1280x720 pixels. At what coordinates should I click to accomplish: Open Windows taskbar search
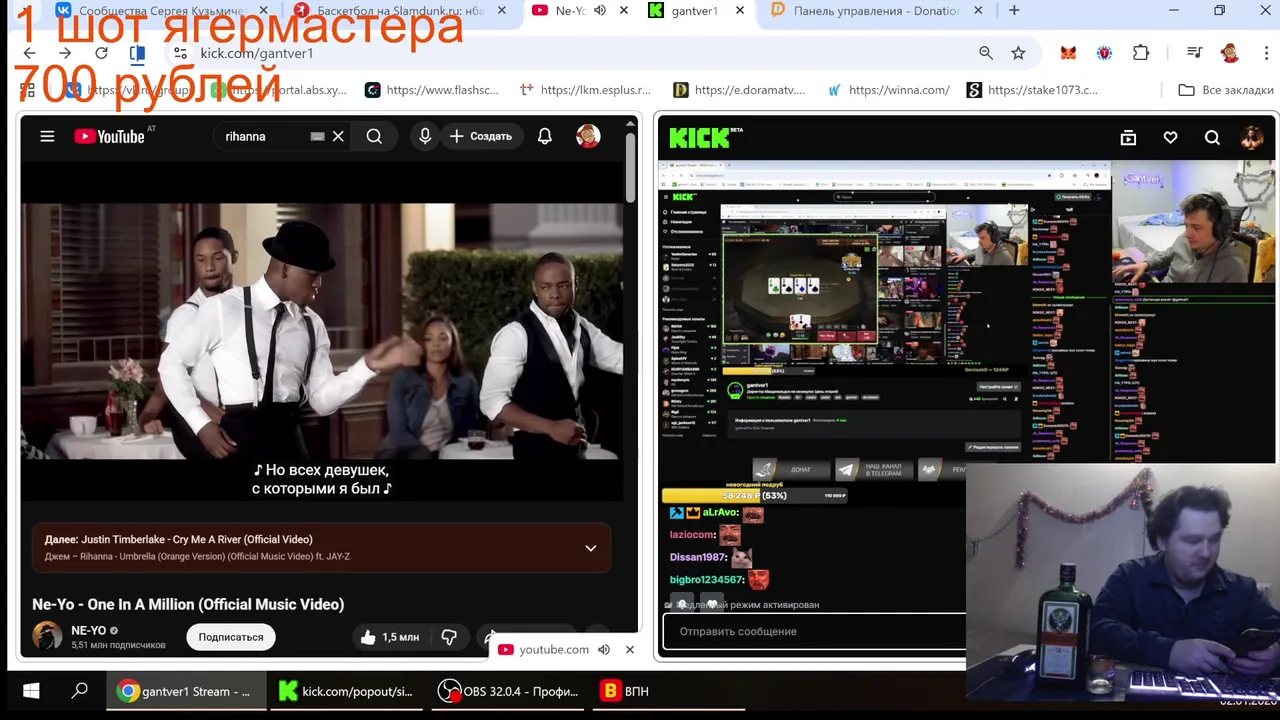(x=80, y=691)
